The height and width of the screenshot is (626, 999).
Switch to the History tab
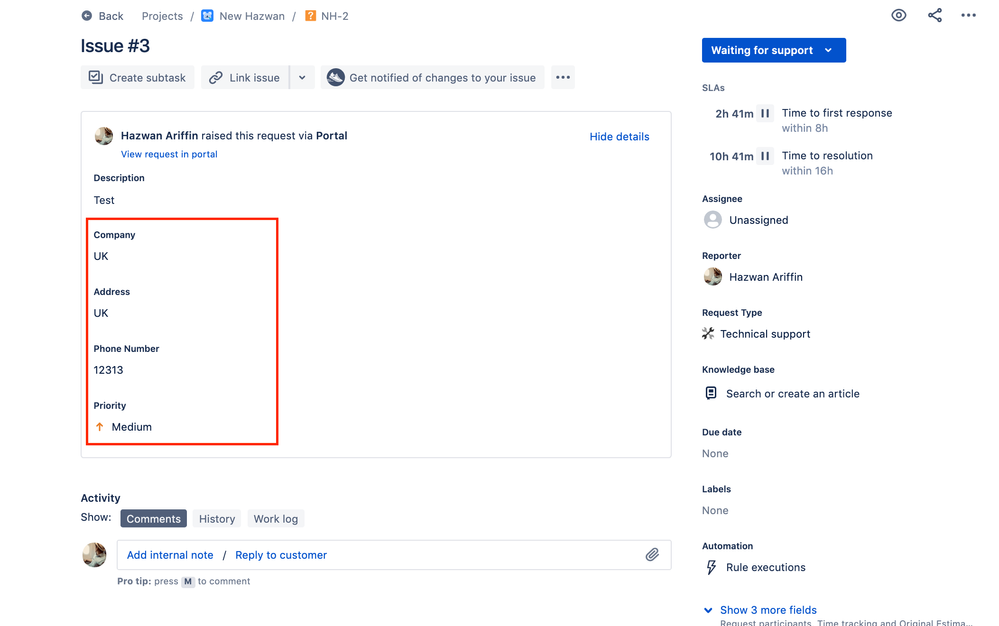pyautogui.click(x=217, y=518)
